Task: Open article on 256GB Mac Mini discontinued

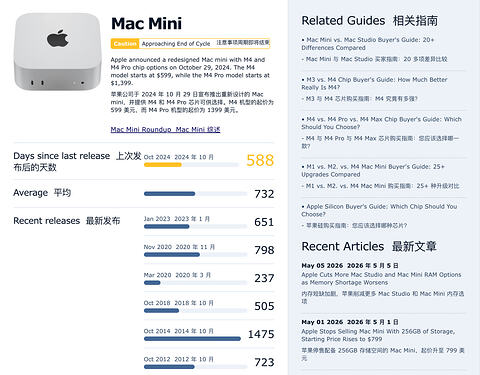Action: [378, 335]
